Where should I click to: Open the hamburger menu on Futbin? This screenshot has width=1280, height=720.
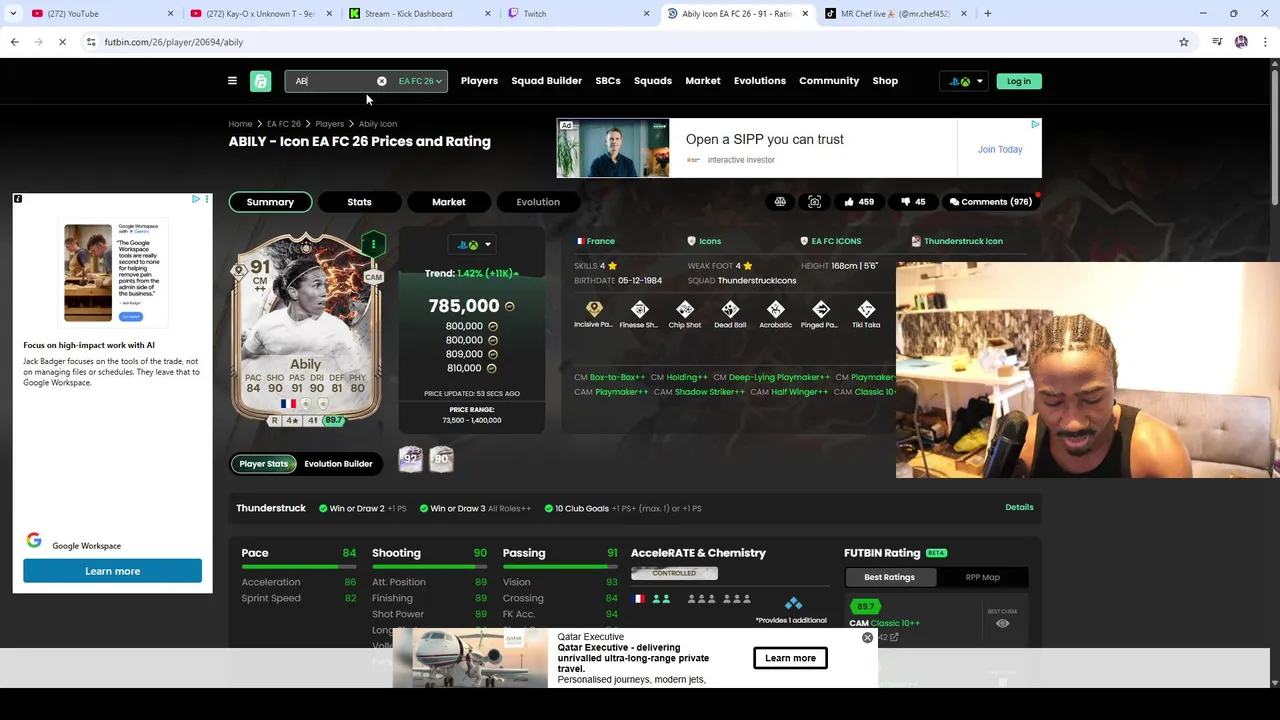coord(232,81)
